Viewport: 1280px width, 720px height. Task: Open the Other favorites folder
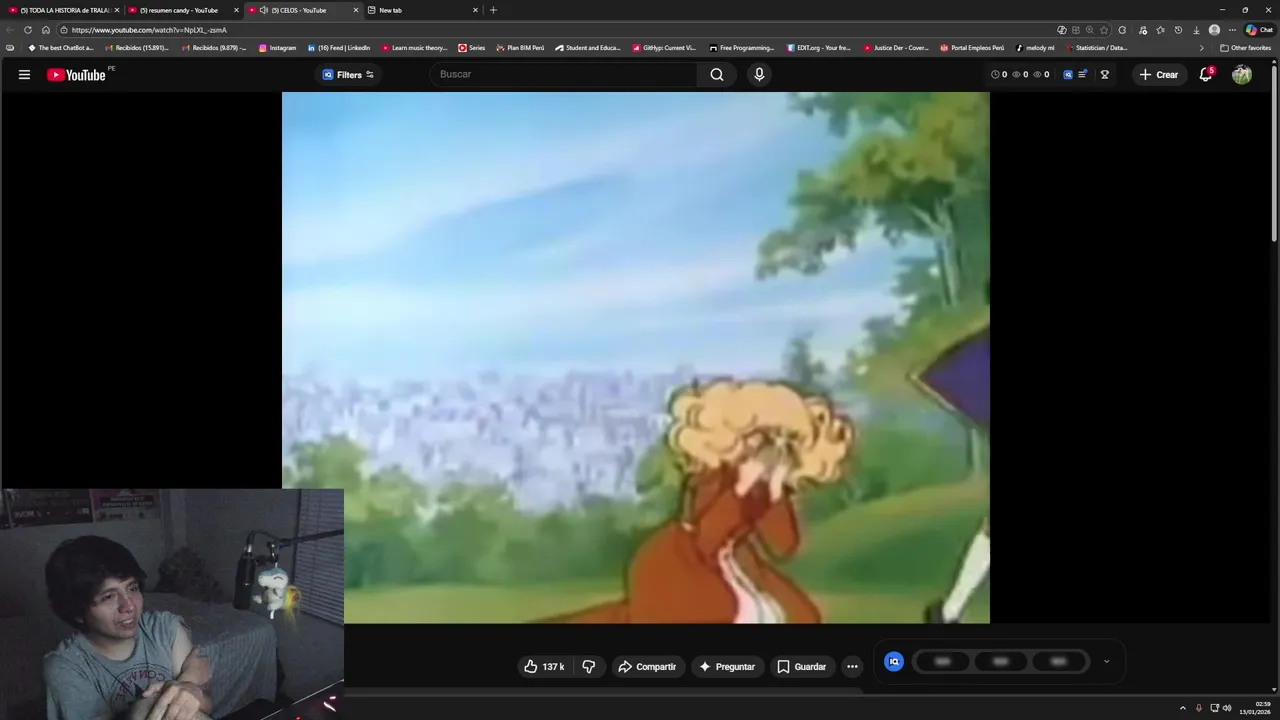click(x=1246, y=48)
